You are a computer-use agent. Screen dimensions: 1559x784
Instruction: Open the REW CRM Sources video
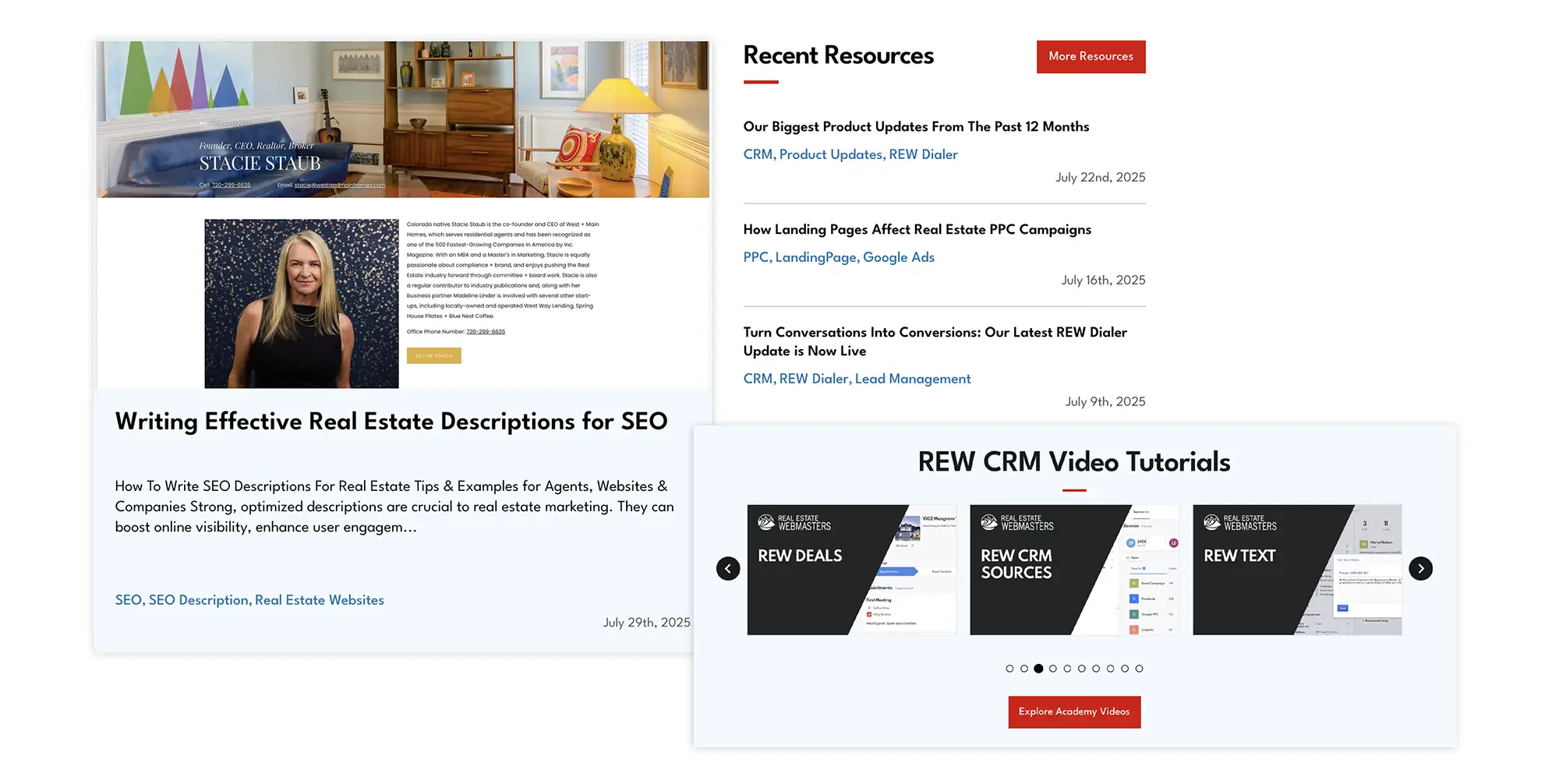point(1074,570)
